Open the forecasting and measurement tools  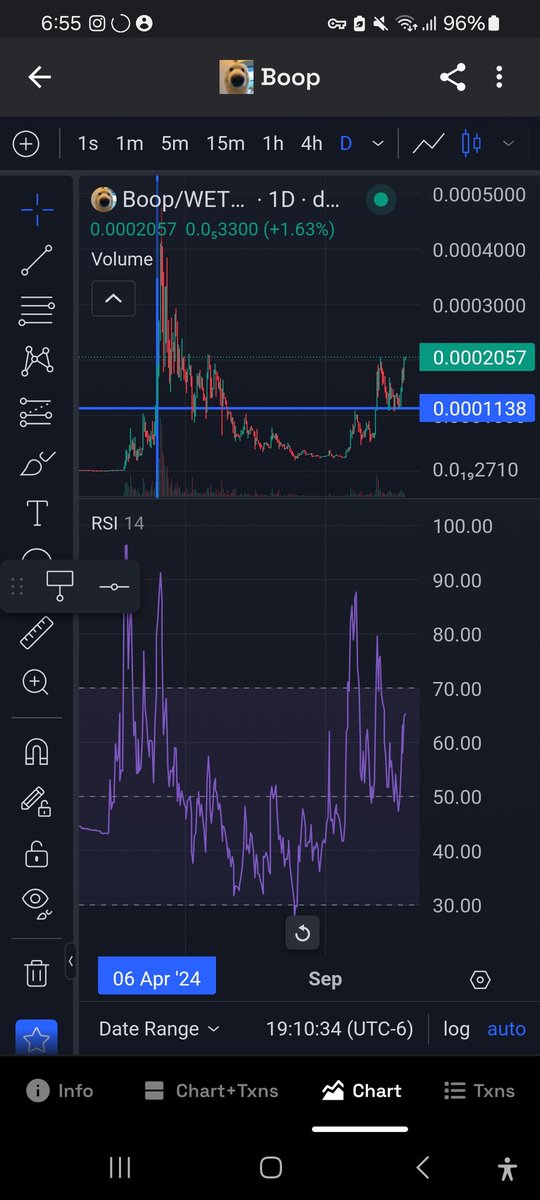(x=37, y=412)
